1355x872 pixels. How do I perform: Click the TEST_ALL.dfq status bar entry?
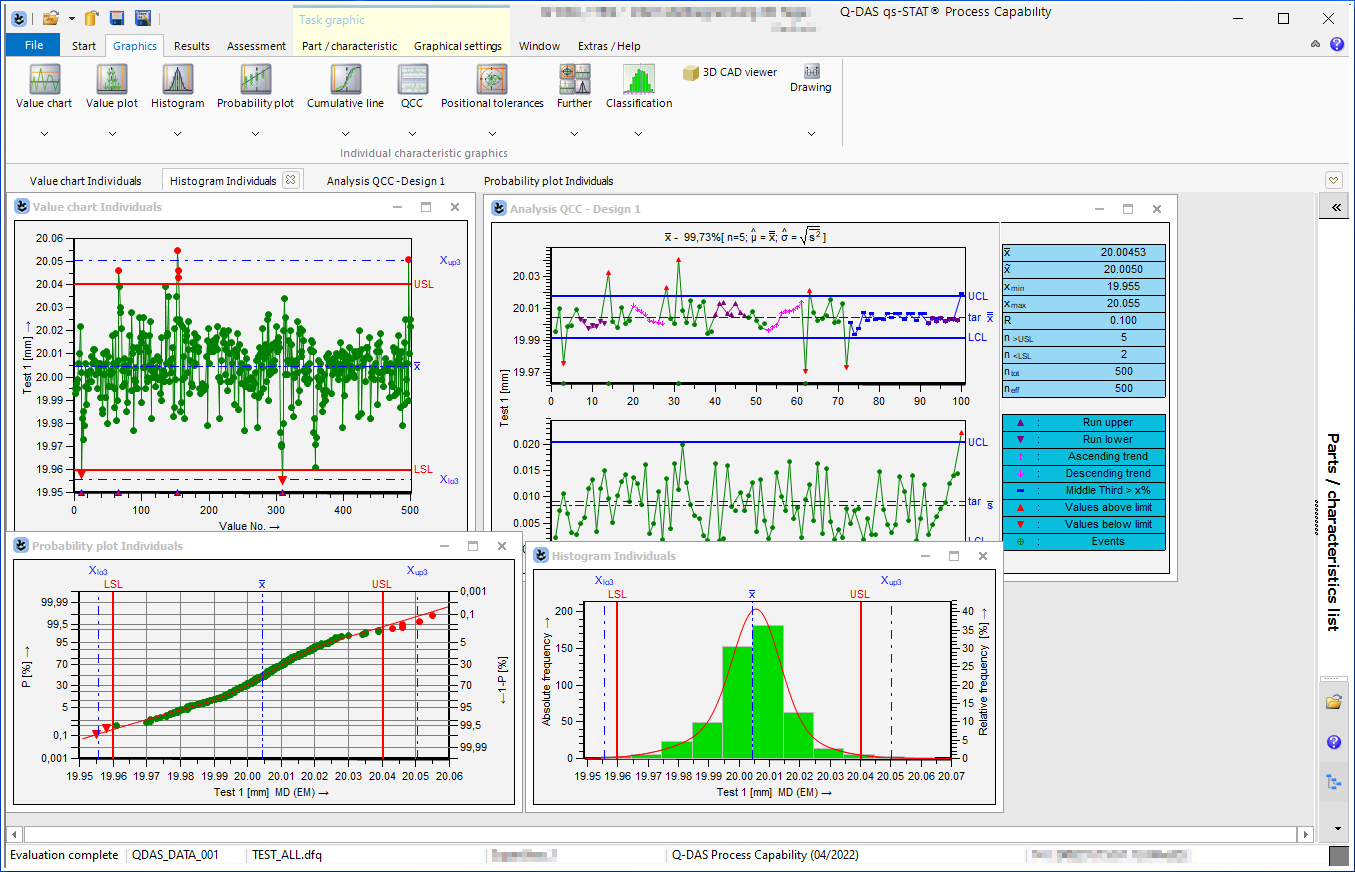tap(287, 855)
